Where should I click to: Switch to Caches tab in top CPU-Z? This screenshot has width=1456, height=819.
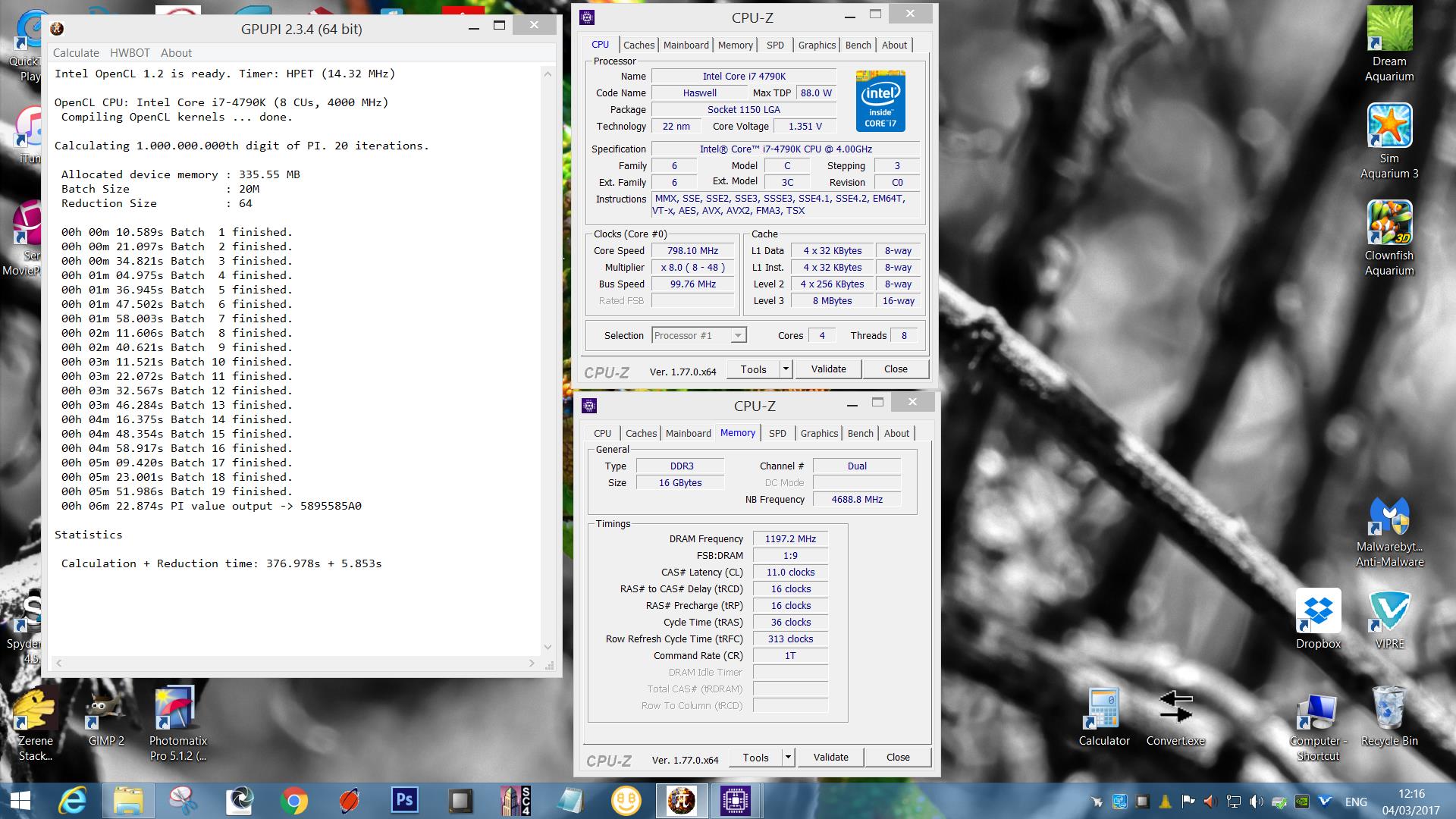pyautogui.click(x=639, y=45)
